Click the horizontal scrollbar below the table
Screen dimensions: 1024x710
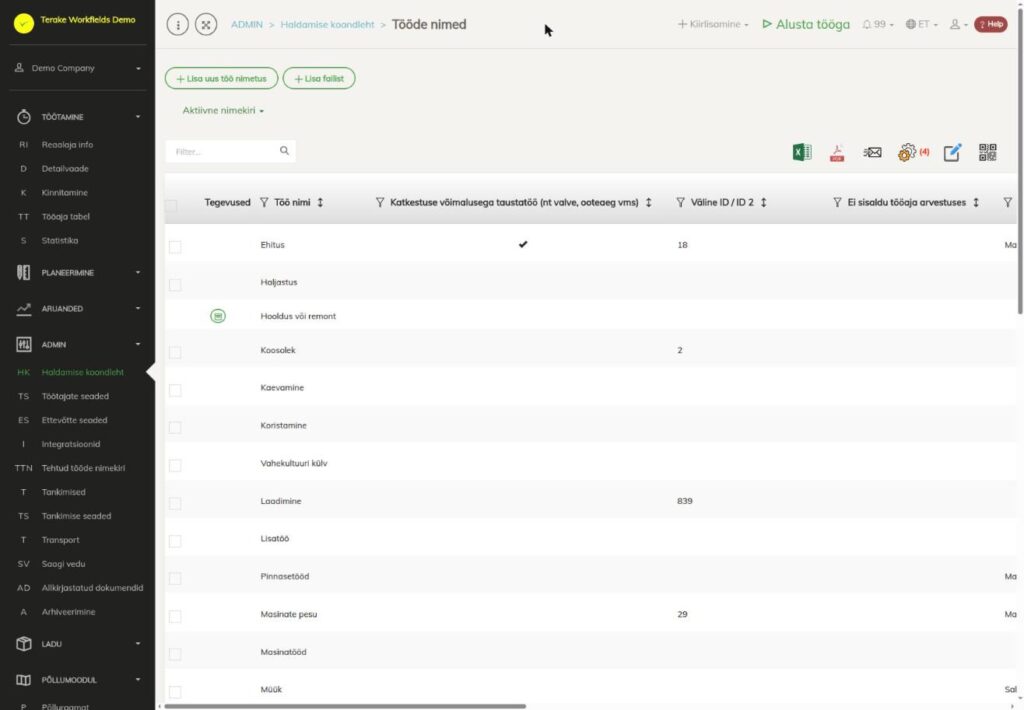click(345, 706)
